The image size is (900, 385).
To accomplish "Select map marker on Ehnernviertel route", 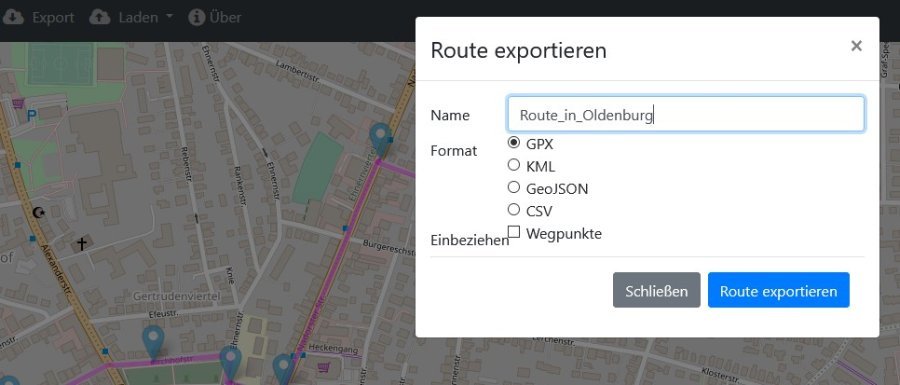I will (381, 140).
